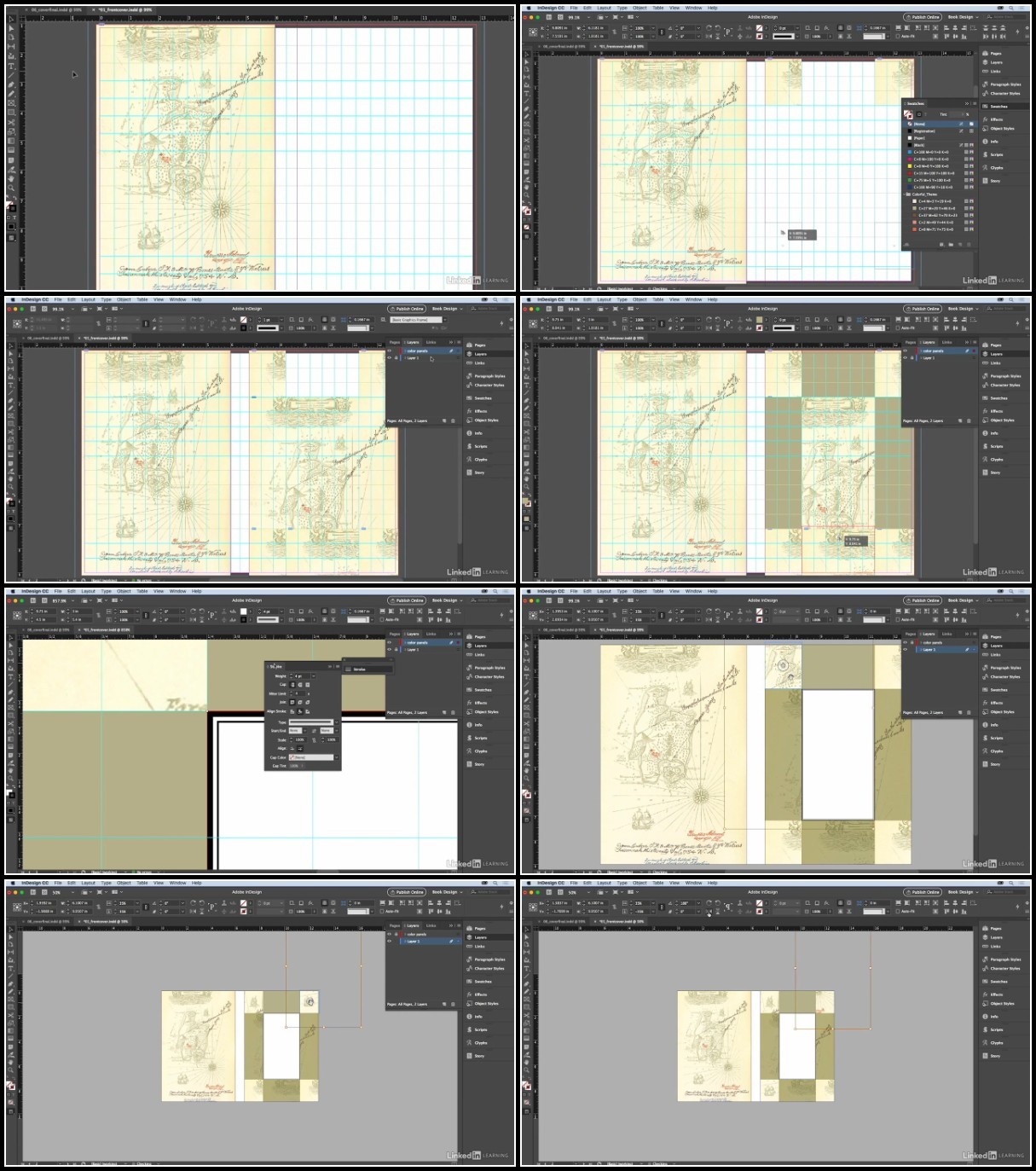Open Book Design workspace switcher in Swatches-panel screenshot
The width and height of the screenshot is (1036, 1171).
963,17
